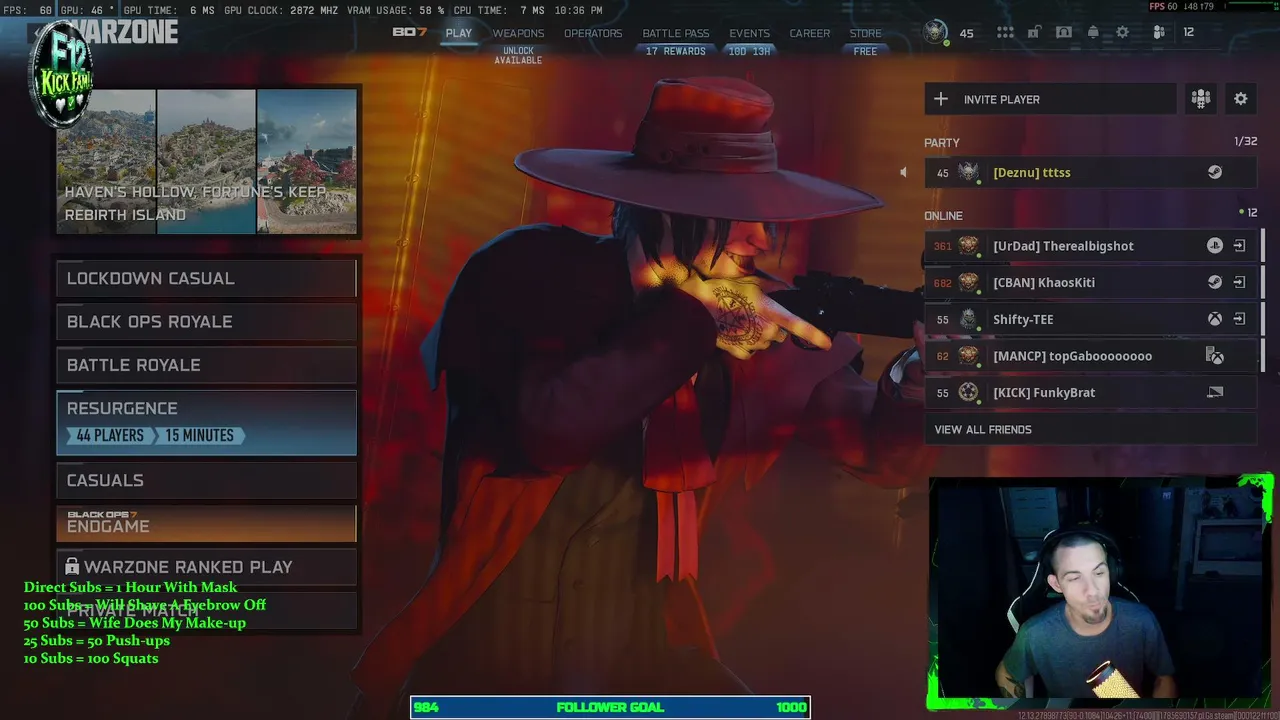Screen dimensions: 1280x720
Task: Open the Operators tab
Action: [593, 33]
